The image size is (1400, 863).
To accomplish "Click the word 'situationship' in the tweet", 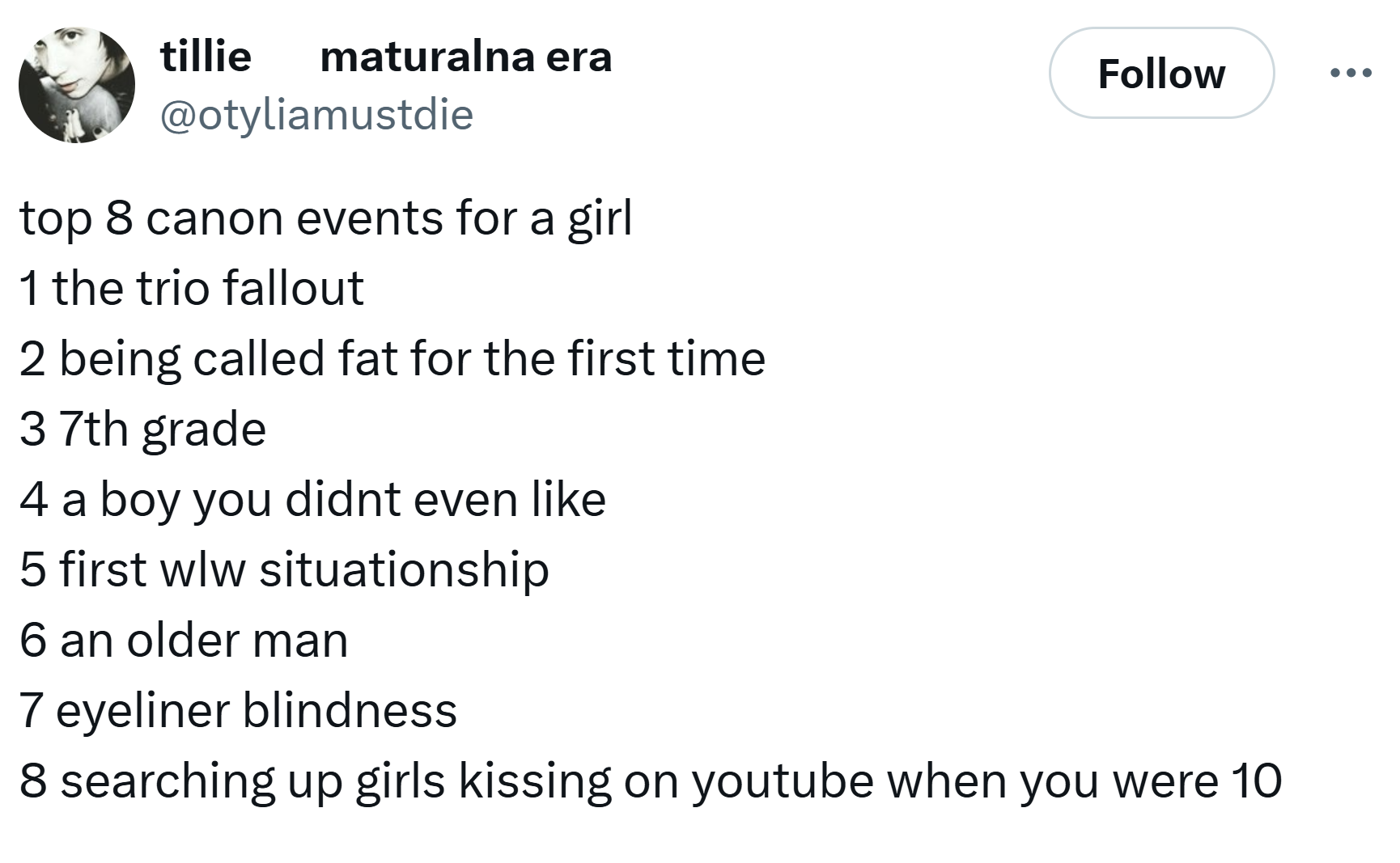I will [x=404, y=569].
